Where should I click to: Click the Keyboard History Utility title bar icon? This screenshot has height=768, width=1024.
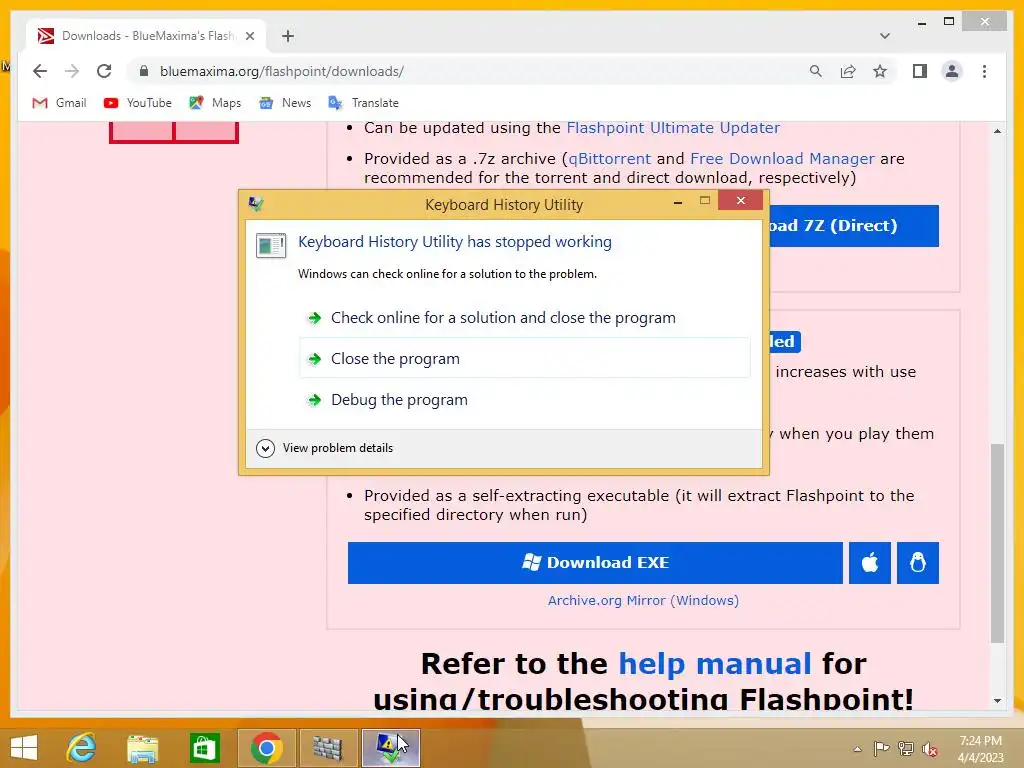(x=256, y=204)
